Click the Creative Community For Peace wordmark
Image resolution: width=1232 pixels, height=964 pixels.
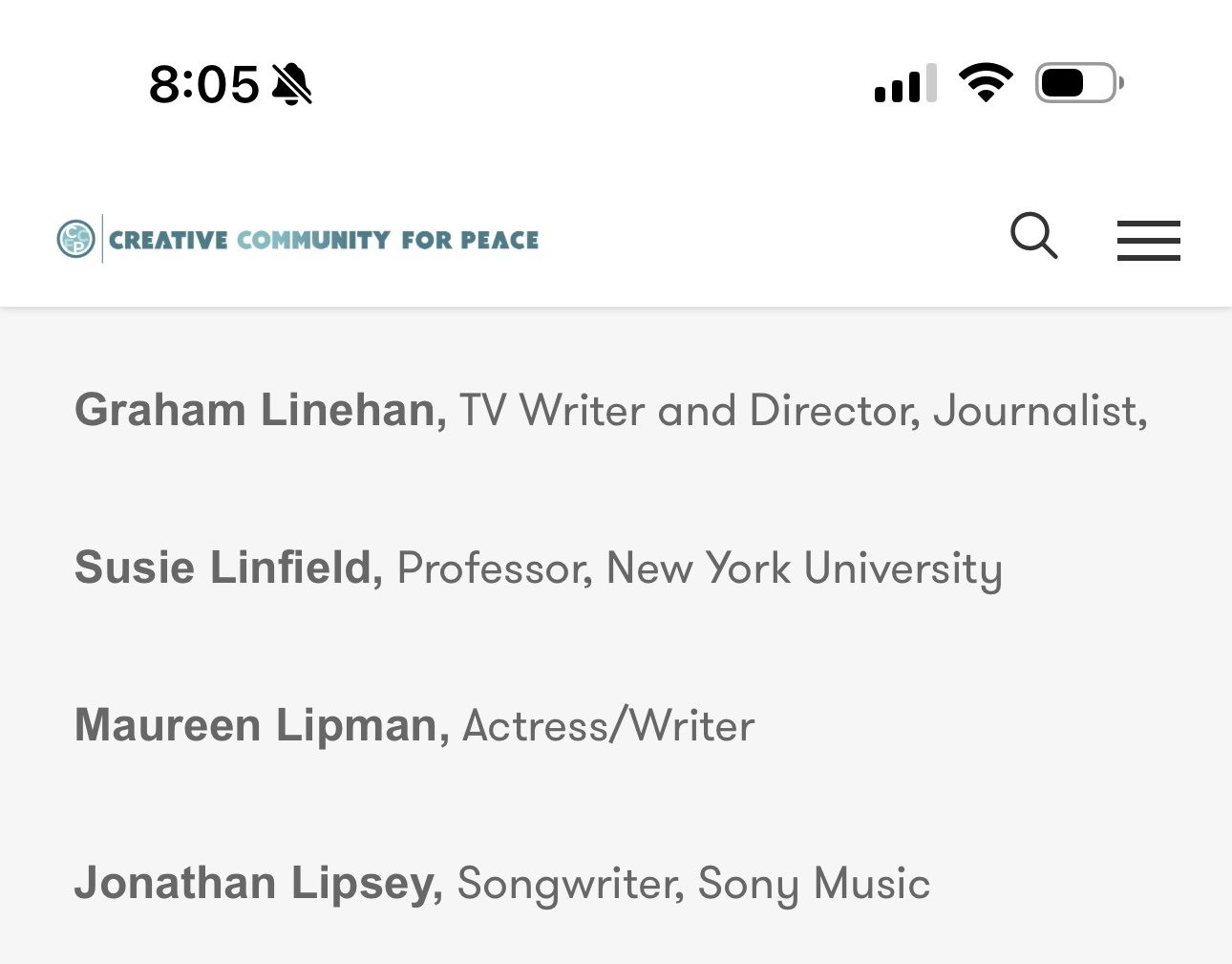coord(324,240)
